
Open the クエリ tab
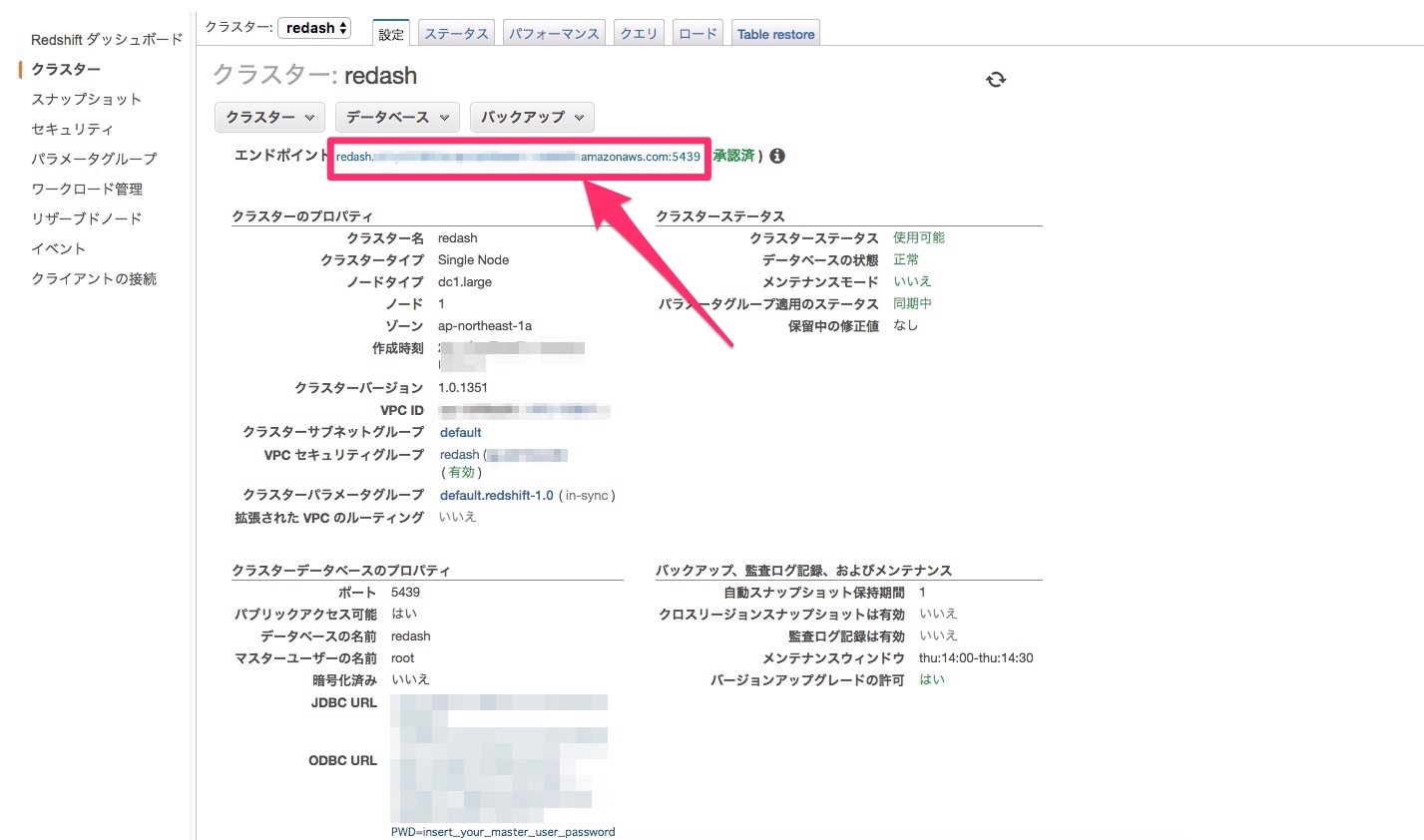coord(639,34)
